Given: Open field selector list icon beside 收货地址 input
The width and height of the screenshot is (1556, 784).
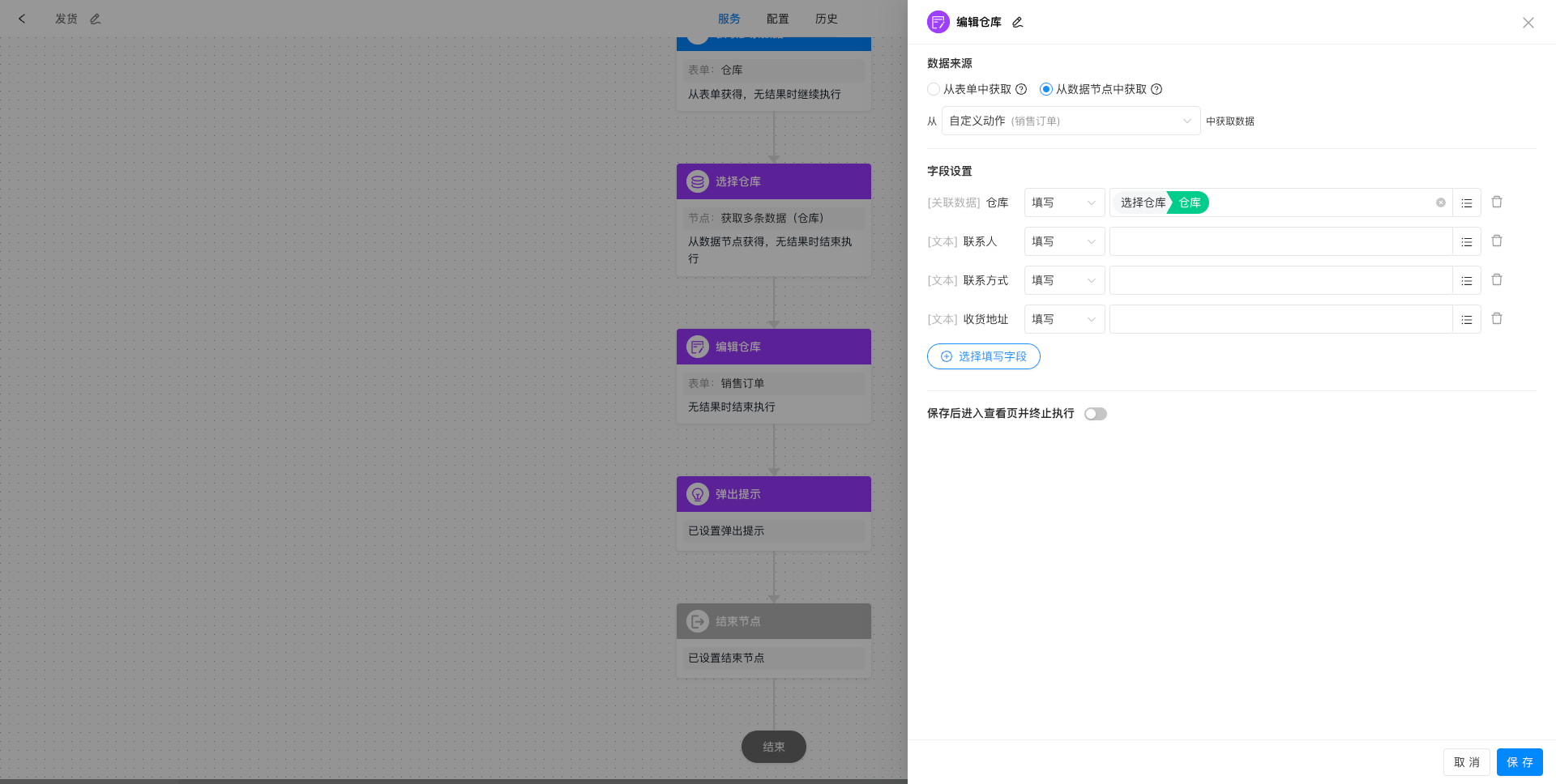Looking at the screenshot, I should [1467, 319].
